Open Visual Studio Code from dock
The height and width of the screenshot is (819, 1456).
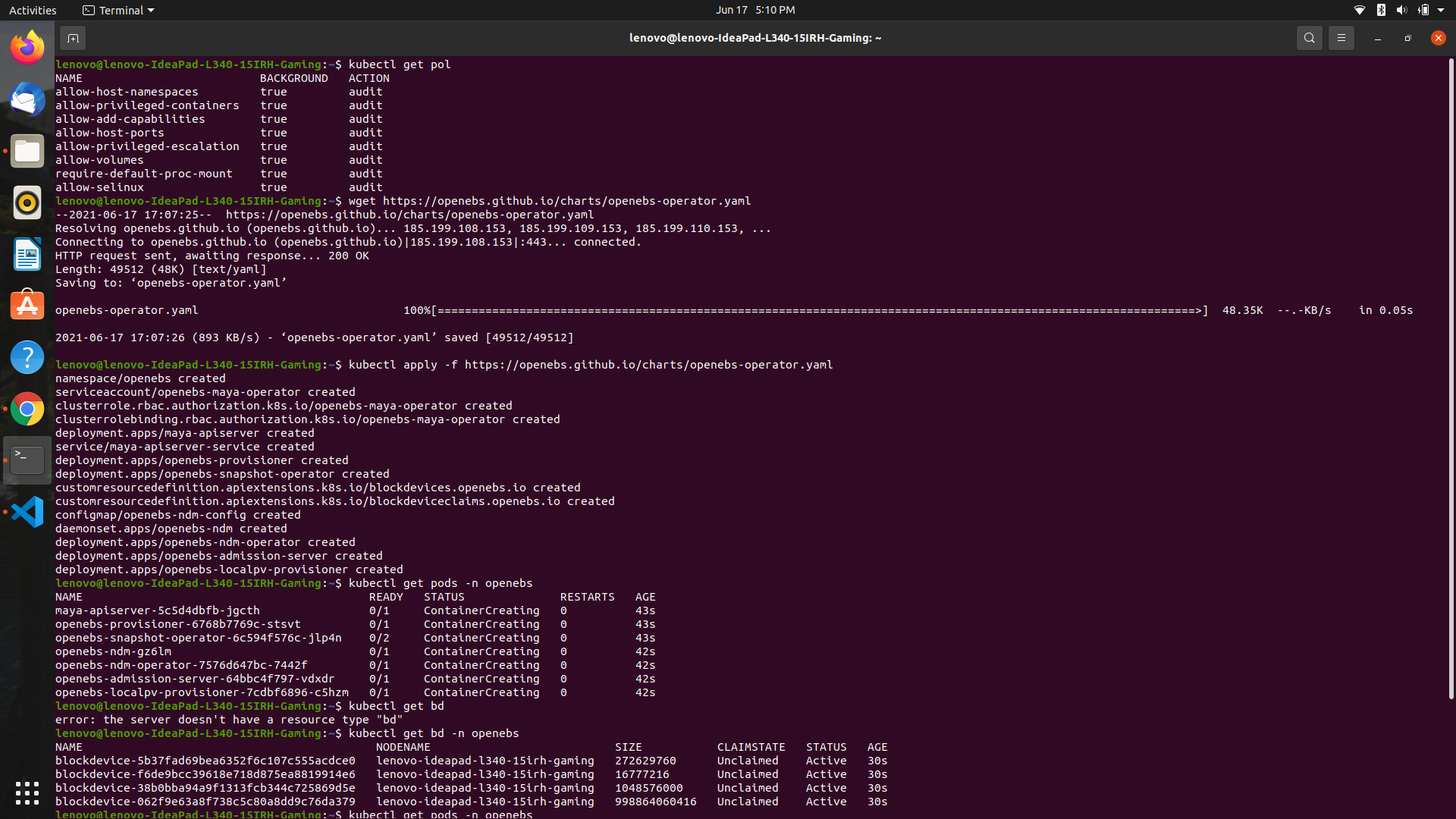[27, 512]
